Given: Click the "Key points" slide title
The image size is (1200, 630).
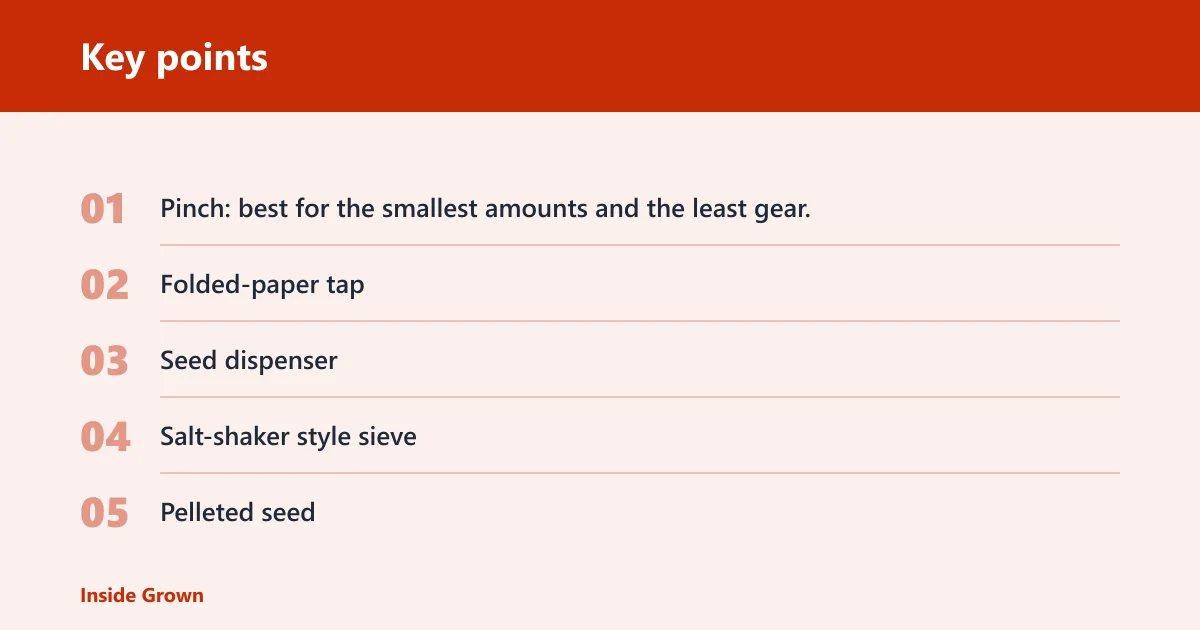Looking at the screenshot, I should (174, 58).
